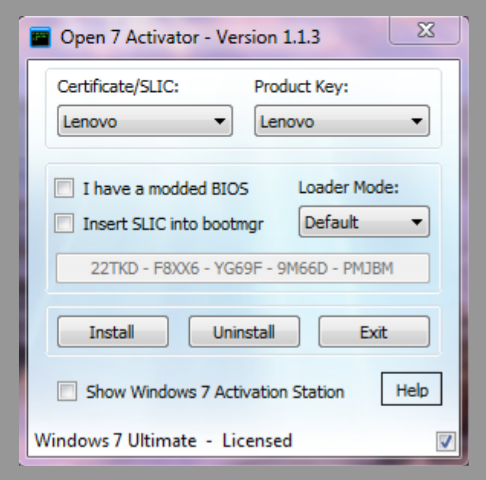Click the 'Loader Mode:' label
This screenshot has height=480, width=486.
click(x=349, y=187)
